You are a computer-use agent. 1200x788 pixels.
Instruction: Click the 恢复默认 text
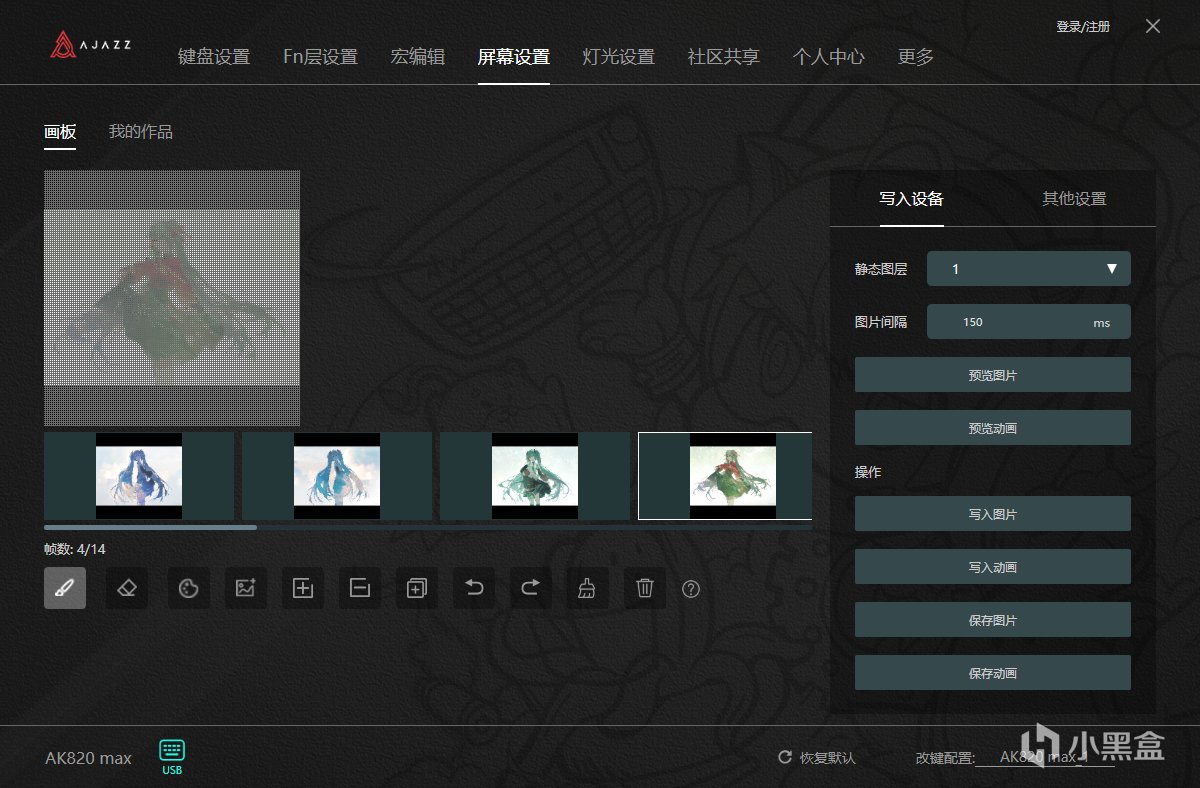pyautogui.click(x=828, y=758)
